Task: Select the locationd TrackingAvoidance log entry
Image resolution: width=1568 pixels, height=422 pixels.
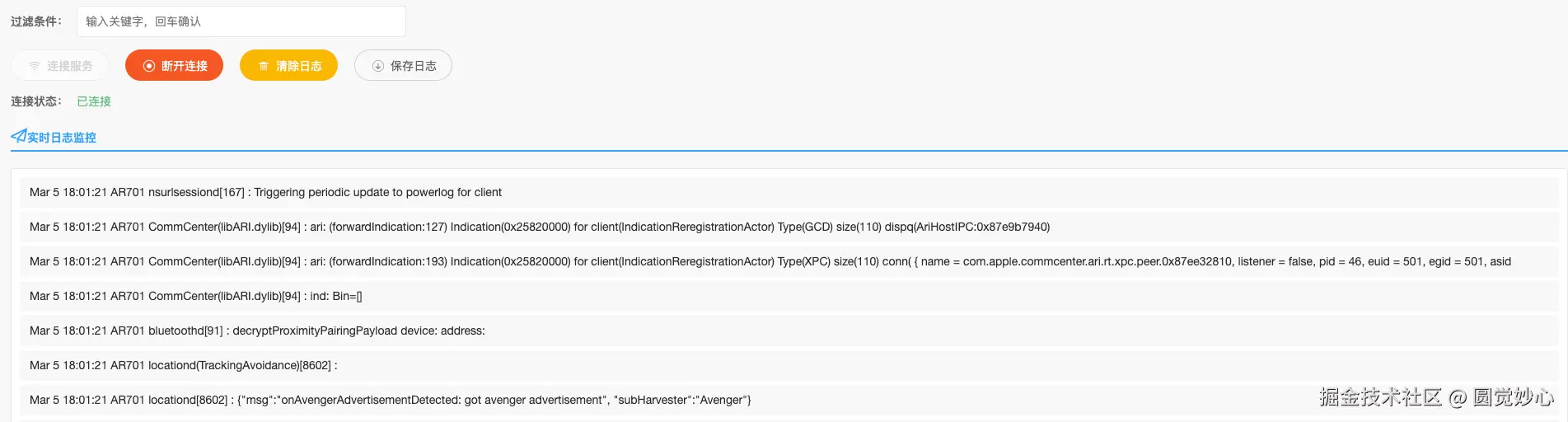Action: [x=183, y=365]
